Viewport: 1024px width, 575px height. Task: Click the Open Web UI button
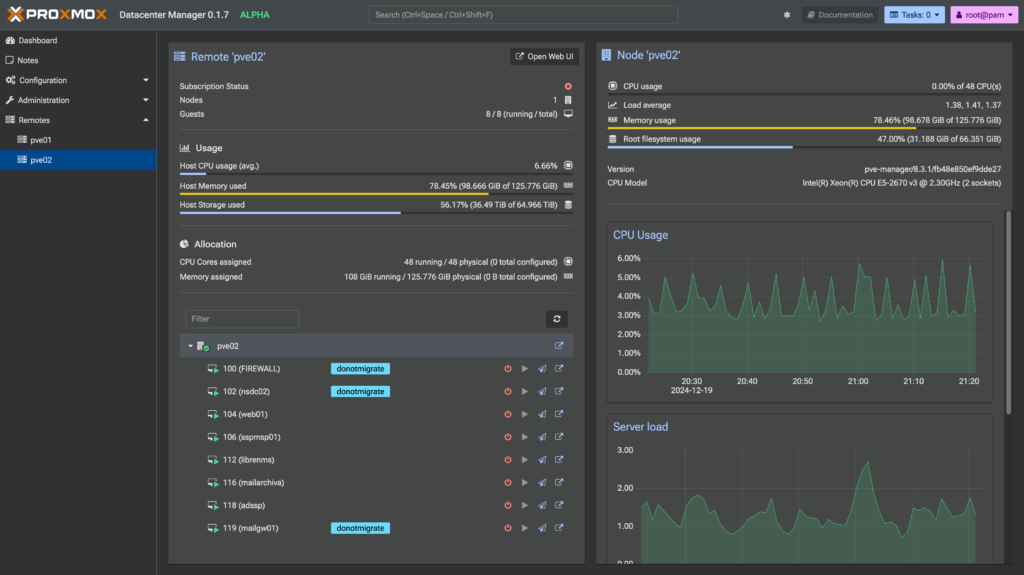tap(544, 57)
